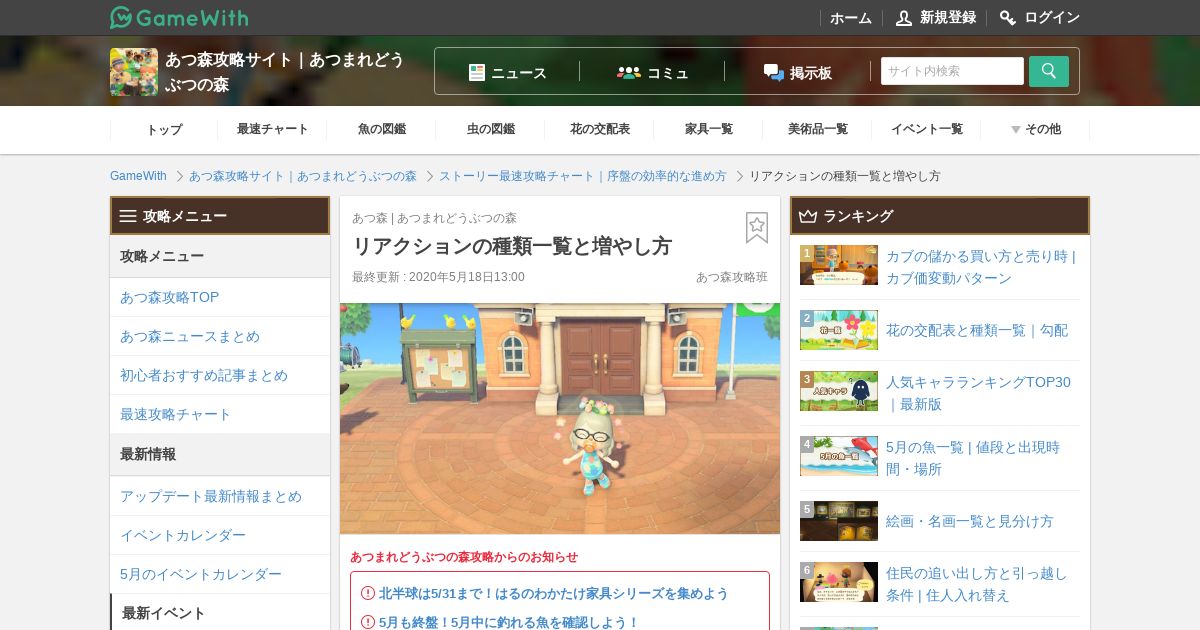Open the 新規登録 sign-up page

(948, 17)
